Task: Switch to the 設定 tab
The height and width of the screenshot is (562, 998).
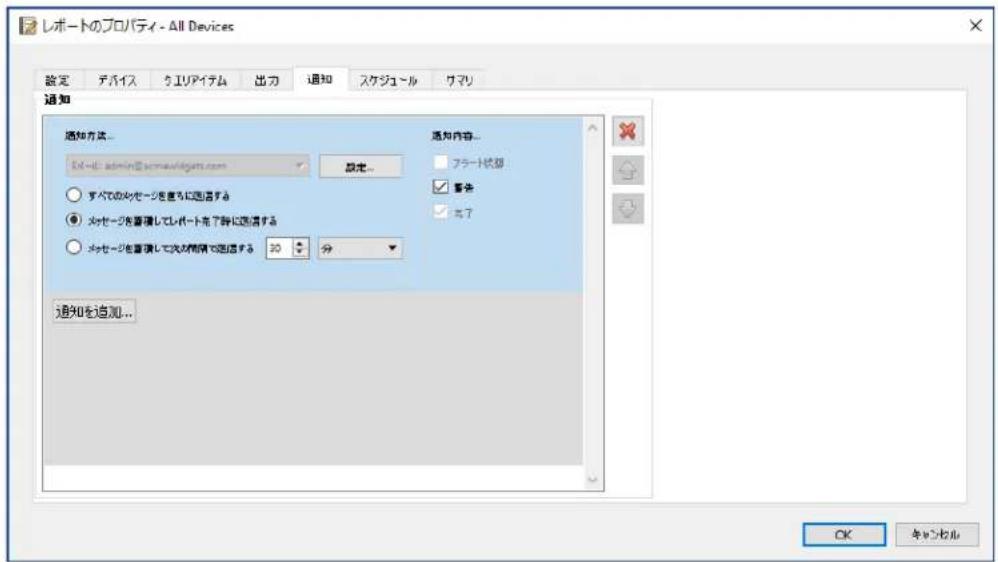Action: click(57, 80)
